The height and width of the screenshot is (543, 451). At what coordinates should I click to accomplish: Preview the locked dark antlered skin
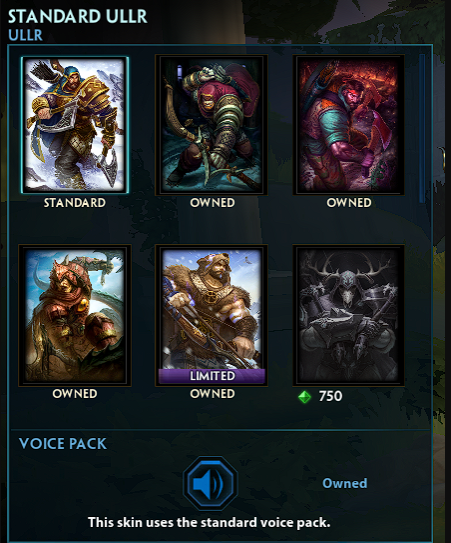348,315
